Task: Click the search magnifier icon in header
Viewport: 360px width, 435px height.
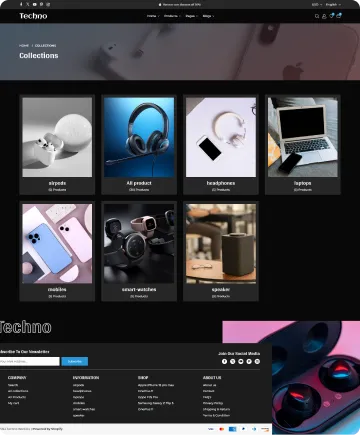Action: click(317, 16)
